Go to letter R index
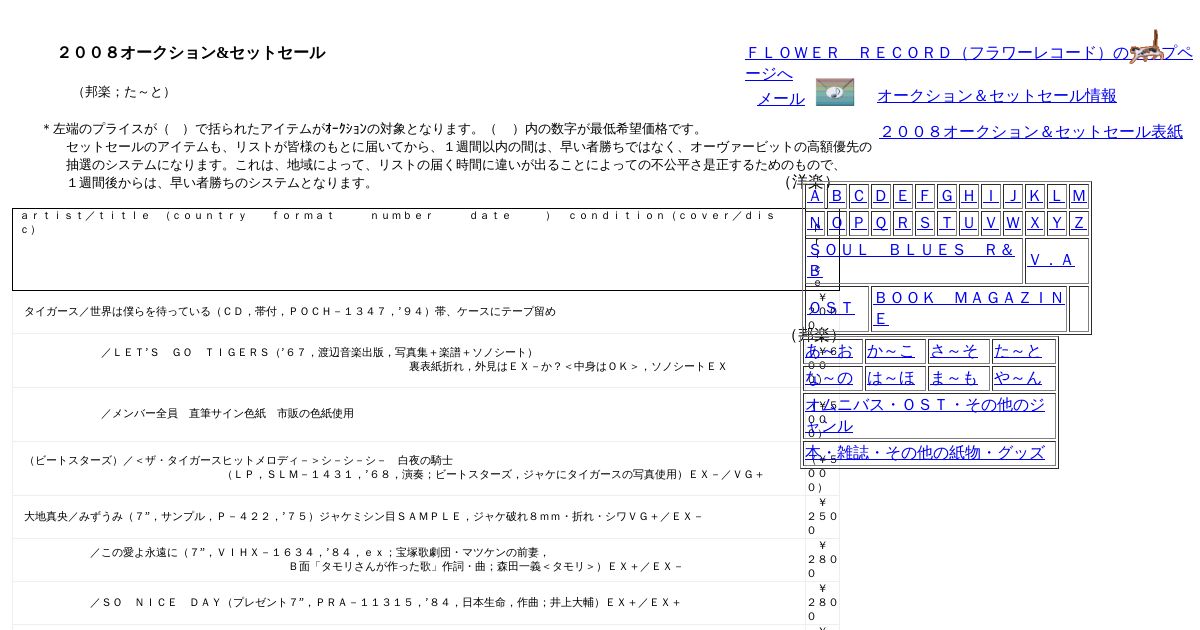 903,222
